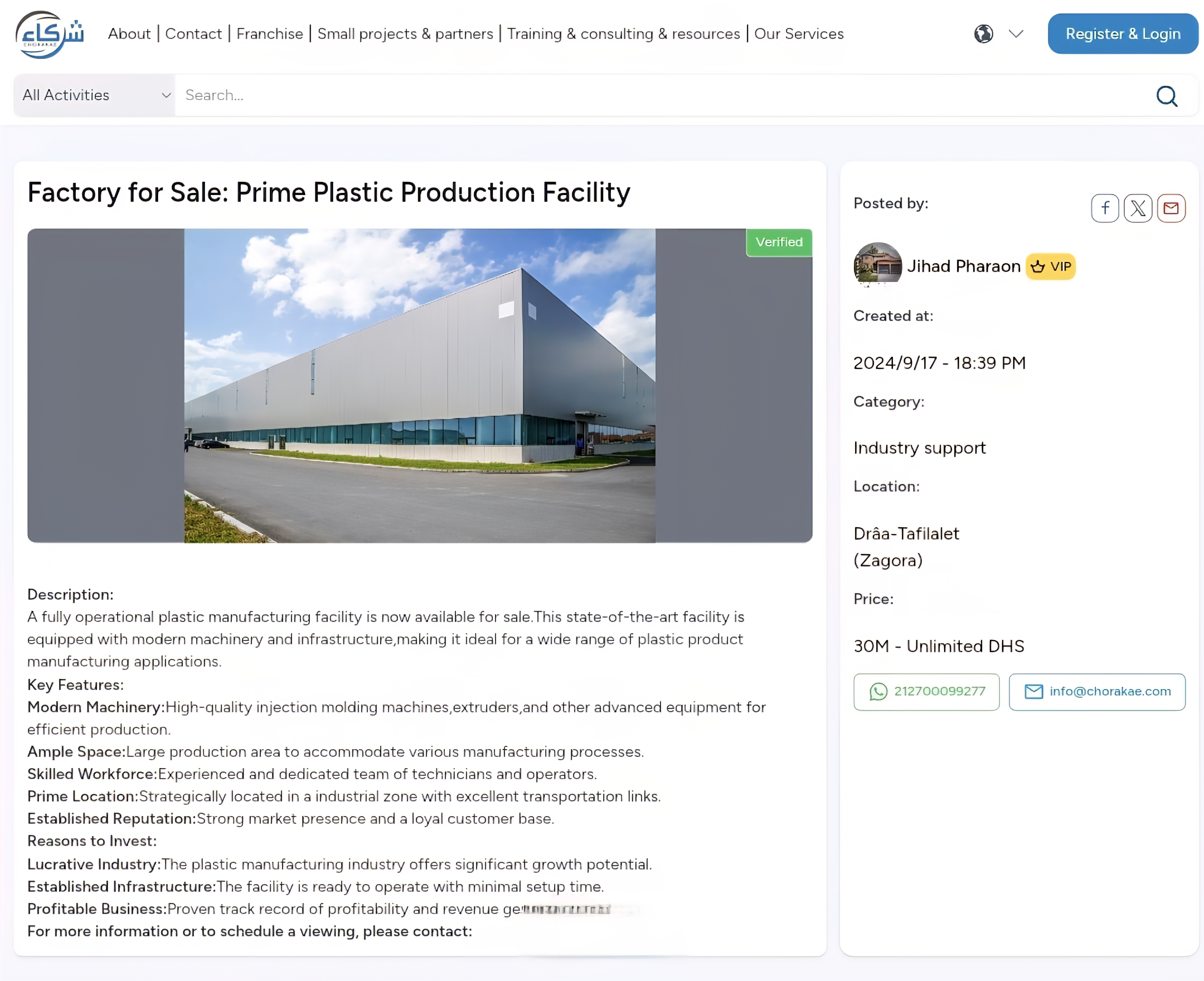Click the Register & Login button
Screen dimensions: 1204x981
click(x=1122, y=34)
